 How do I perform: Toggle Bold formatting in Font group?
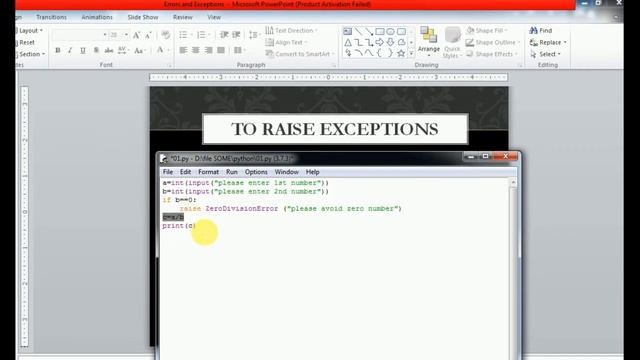point(58,50)
